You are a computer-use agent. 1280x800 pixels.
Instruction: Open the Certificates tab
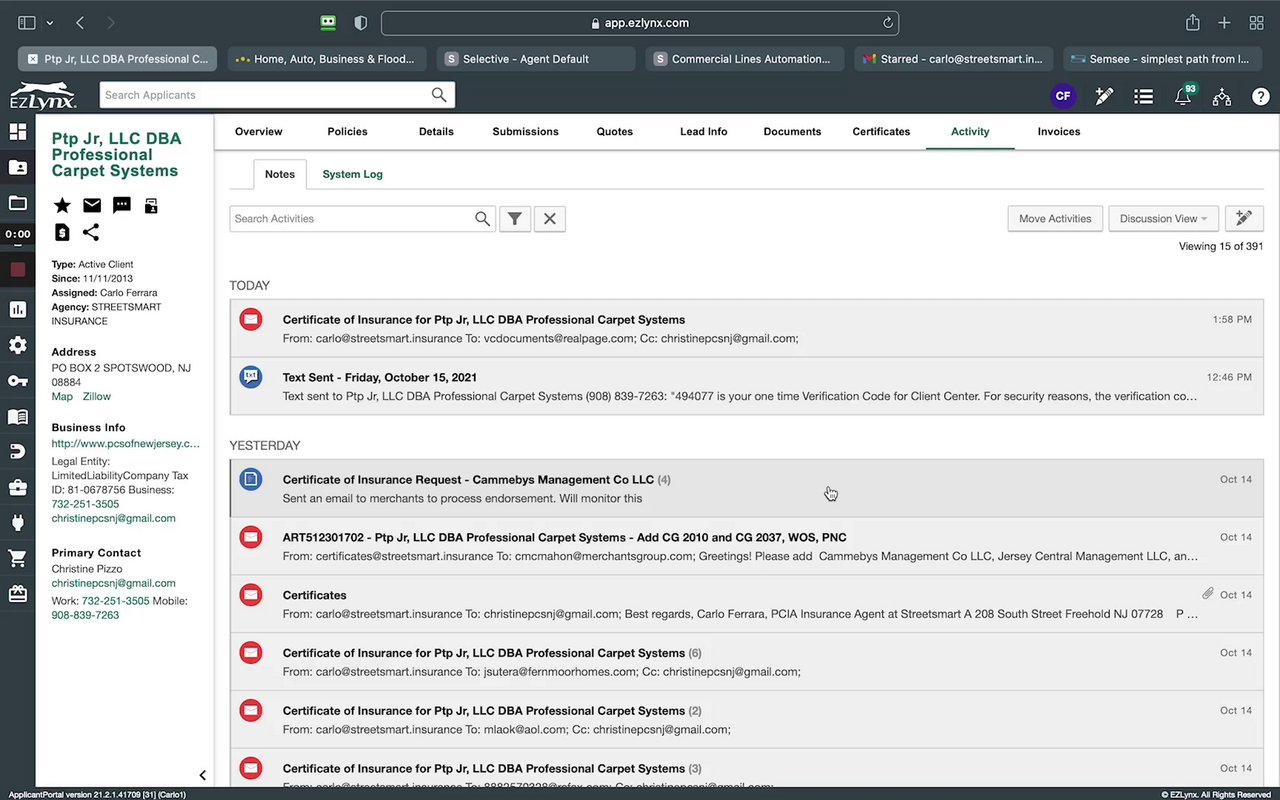(881, 132)
